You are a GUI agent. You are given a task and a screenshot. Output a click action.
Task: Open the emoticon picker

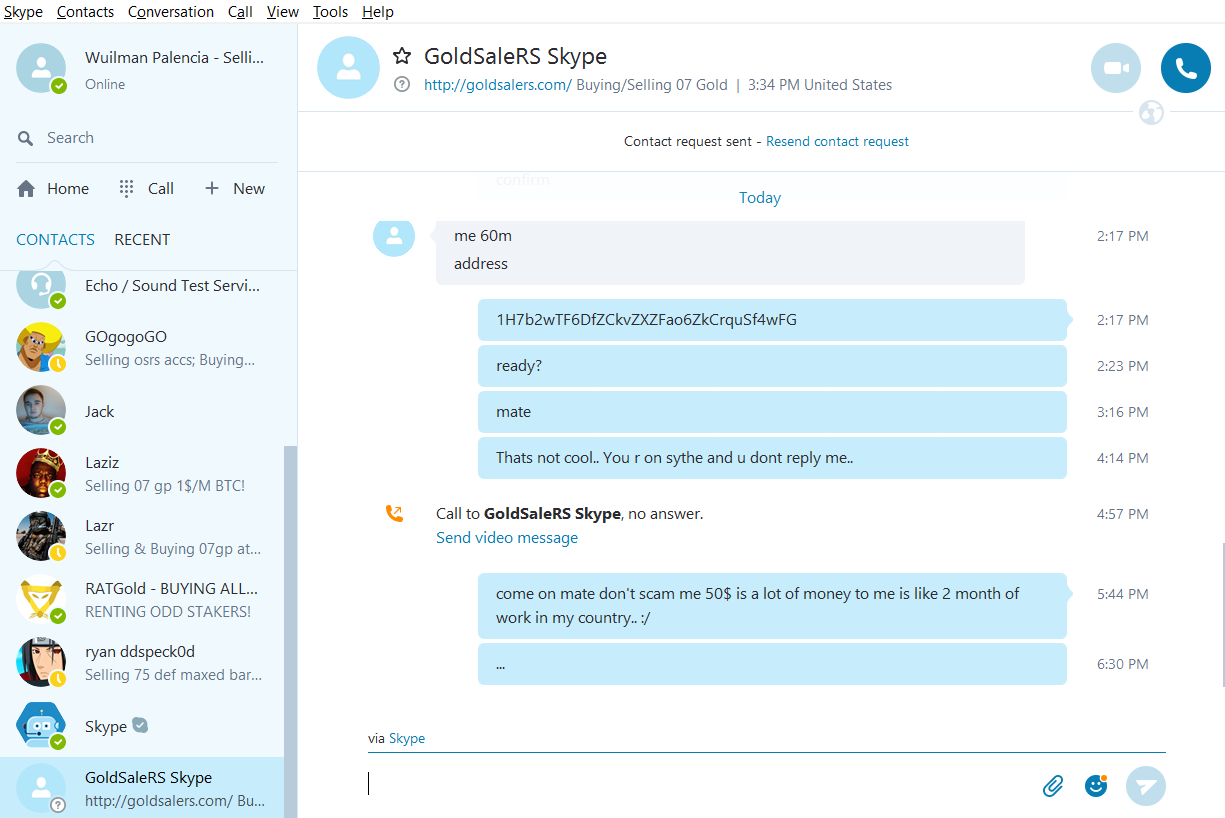pyautogui.click(x=1097, y=786)
